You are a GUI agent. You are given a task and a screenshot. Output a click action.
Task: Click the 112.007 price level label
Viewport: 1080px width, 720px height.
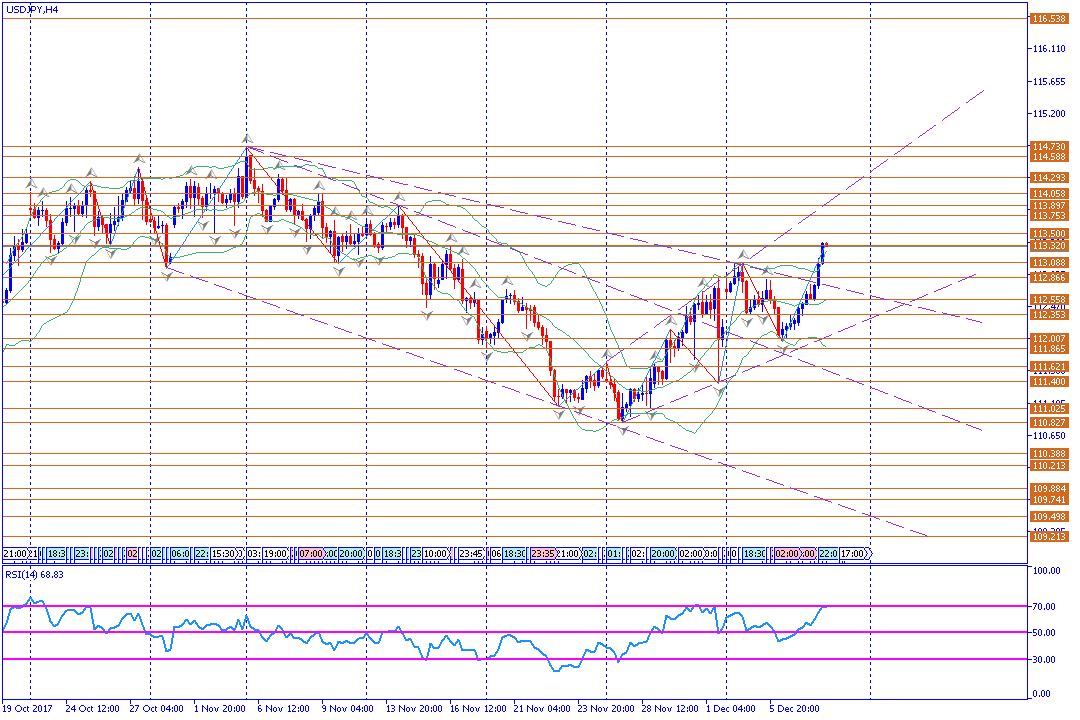(x=1048, y=339)
